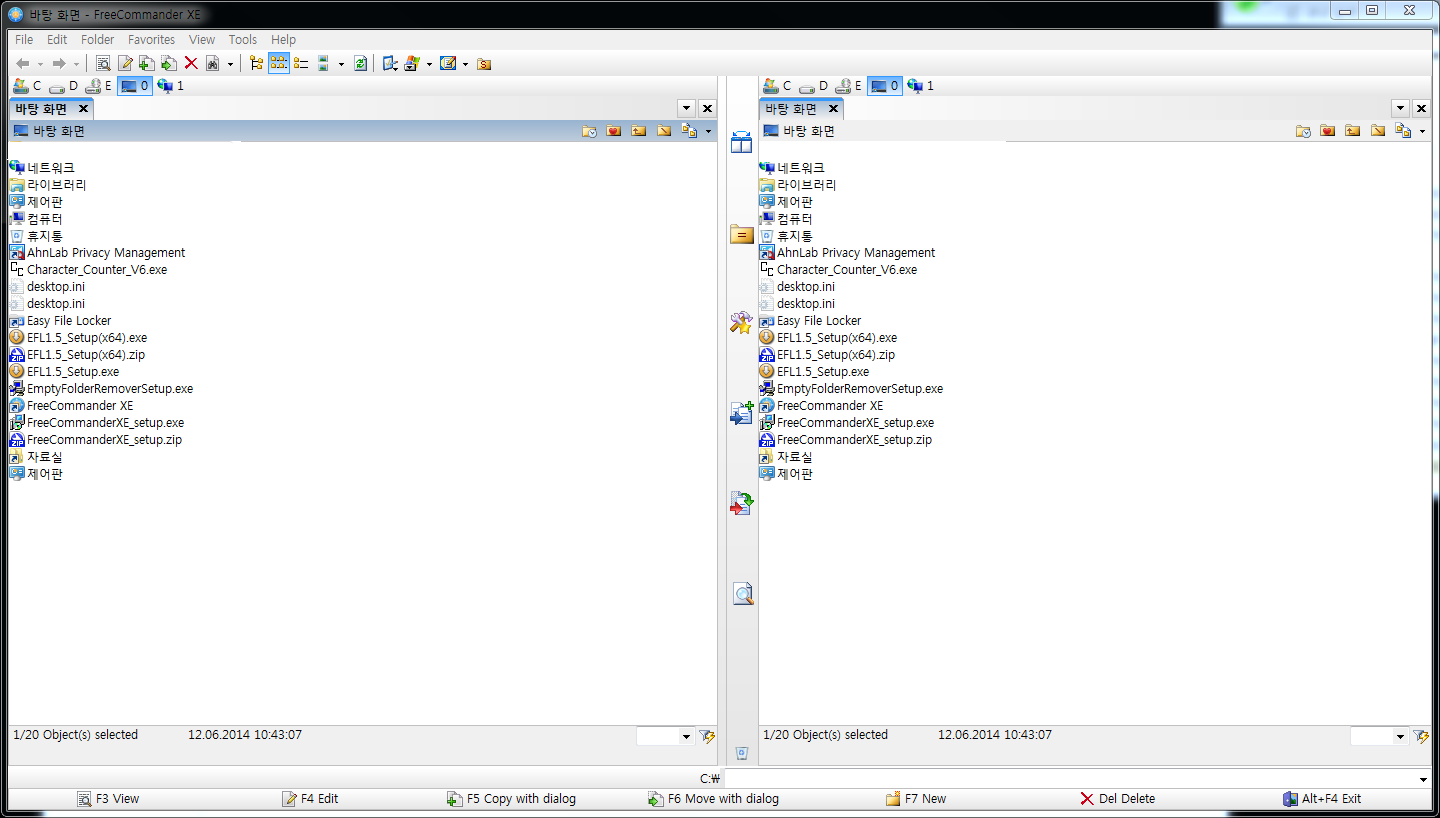
Task: Select the small icons view mode button
Action: pos(279,63)
